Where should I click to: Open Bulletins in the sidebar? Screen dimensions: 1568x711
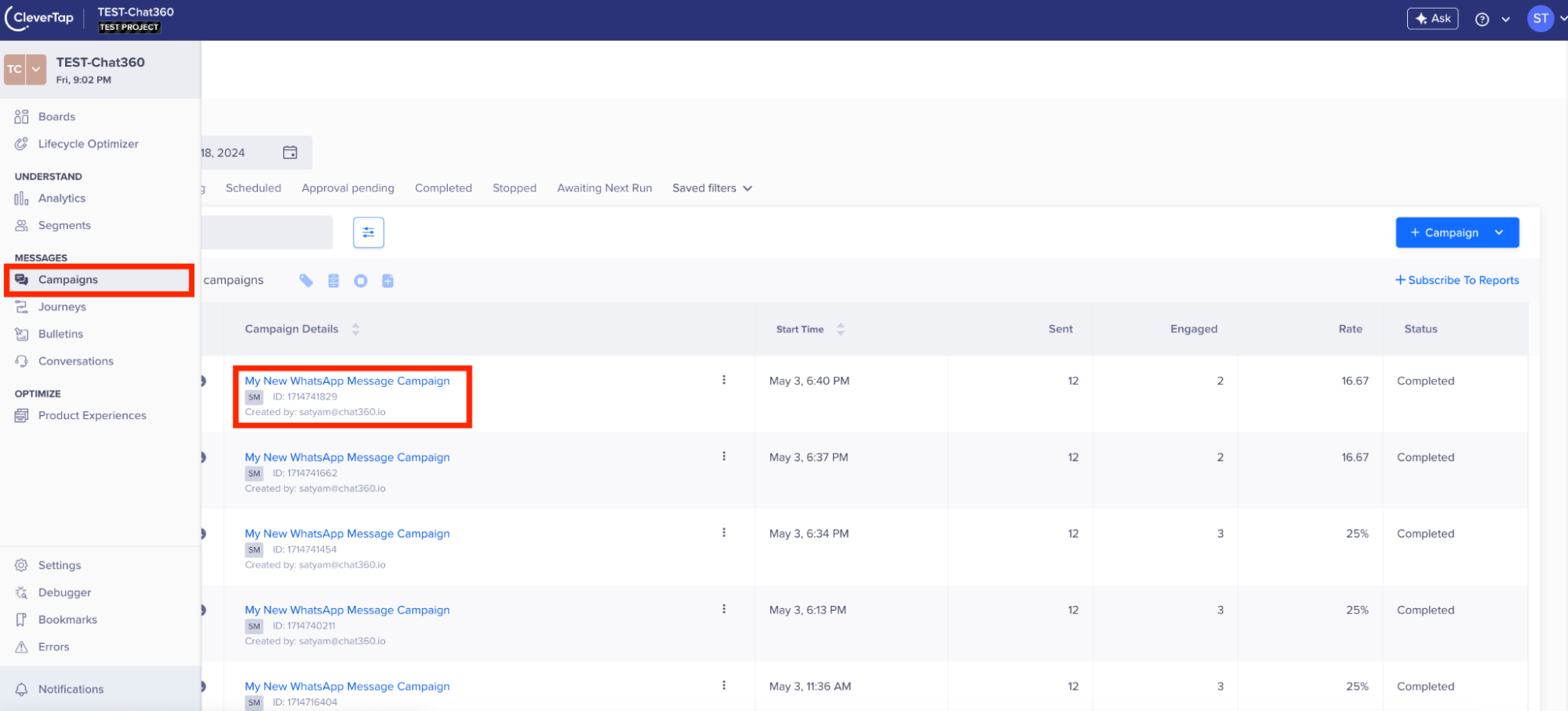click(x=60, y=334)
